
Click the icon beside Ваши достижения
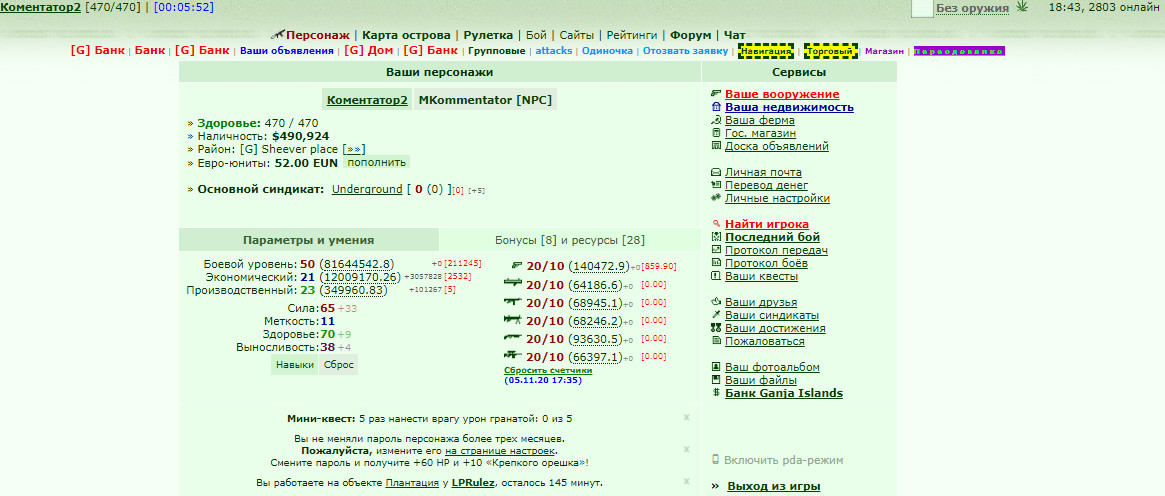tap(716, 328)
